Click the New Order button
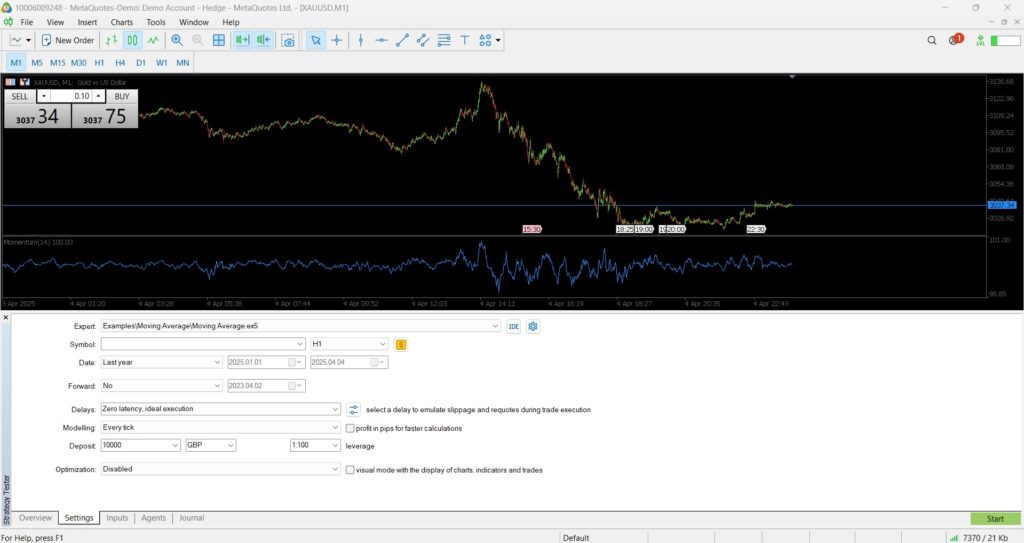 tap(68, 40)
